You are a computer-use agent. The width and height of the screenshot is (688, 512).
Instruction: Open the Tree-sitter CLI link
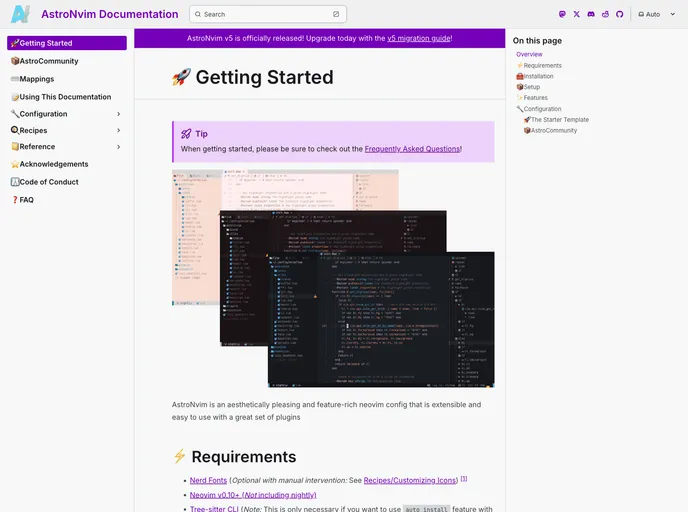[x=214, y=508]
